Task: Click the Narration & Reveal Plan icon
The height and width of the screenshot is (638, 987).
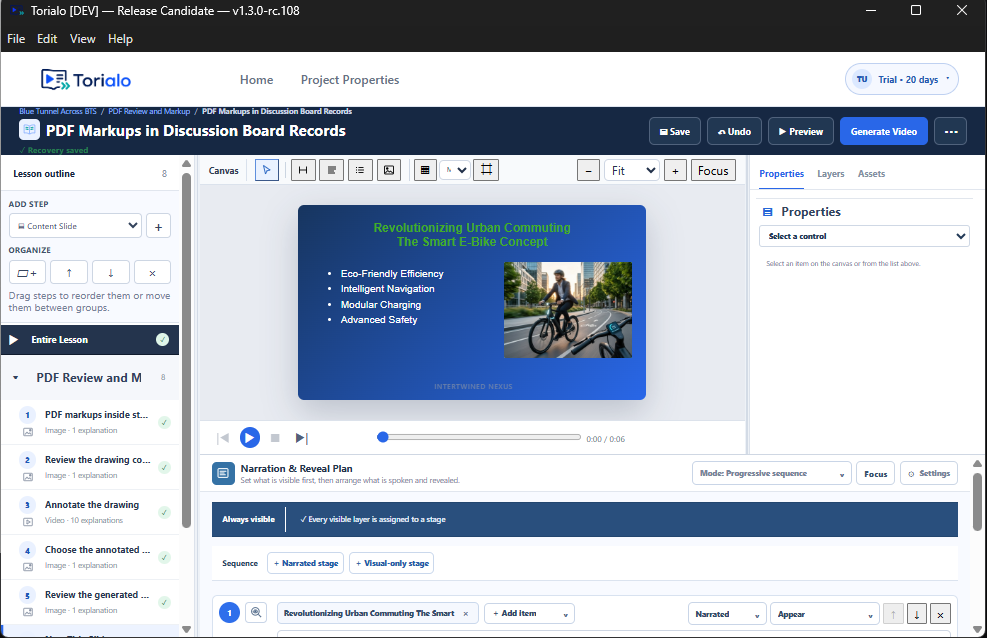Action: tap(223, 473)
